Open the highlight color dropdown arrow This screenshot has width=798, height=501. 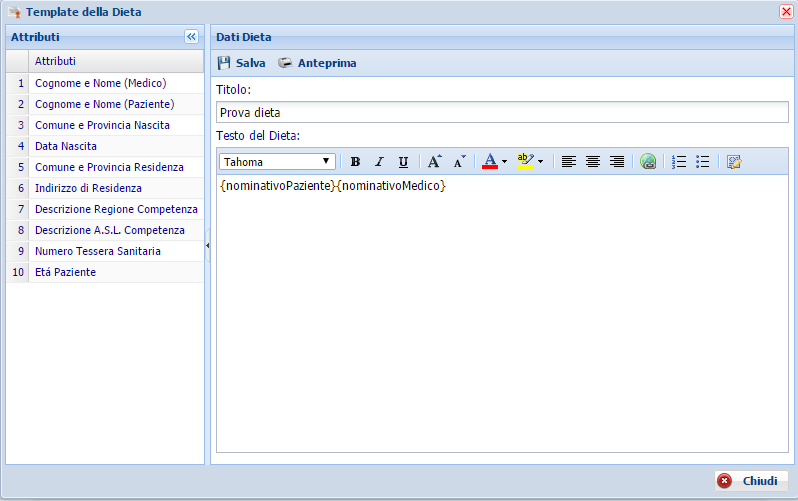(540, 162)
